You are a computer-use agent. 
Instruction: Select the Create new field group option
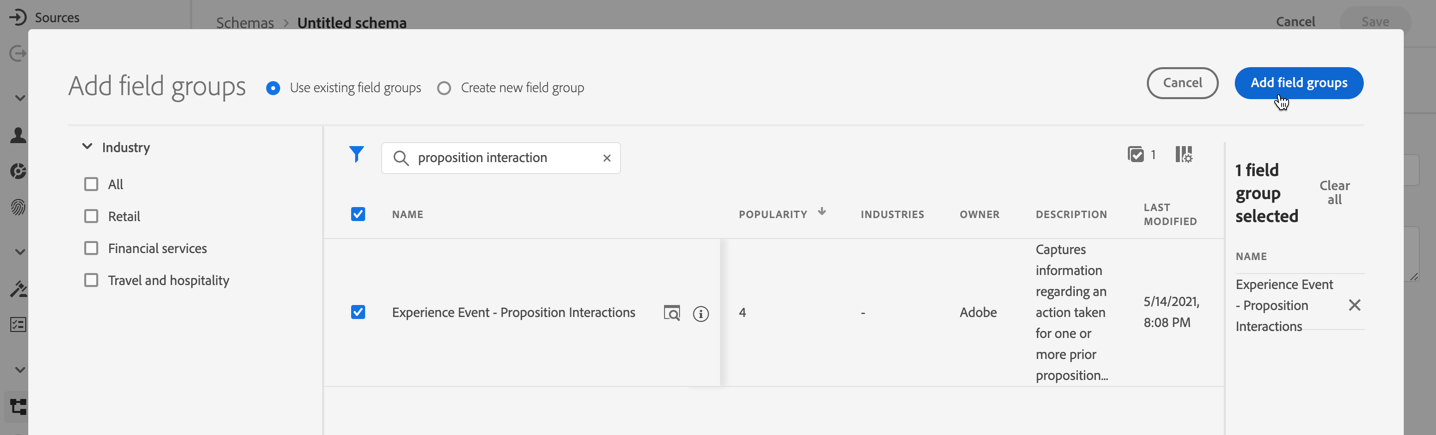click(444, 88)
